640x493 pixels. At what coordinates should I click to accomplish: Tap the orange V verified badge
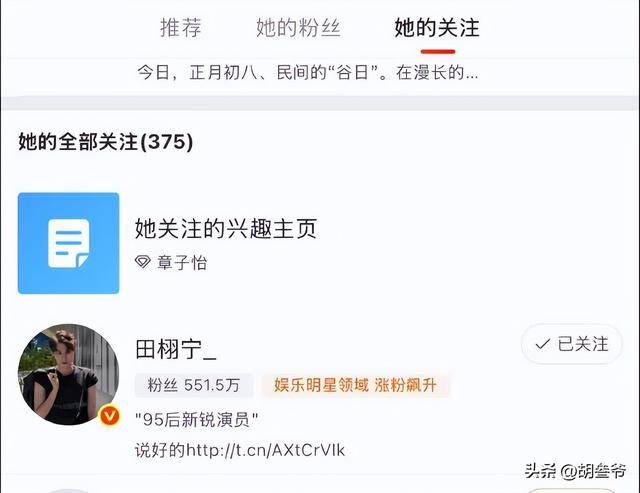(x=110, y=416)
